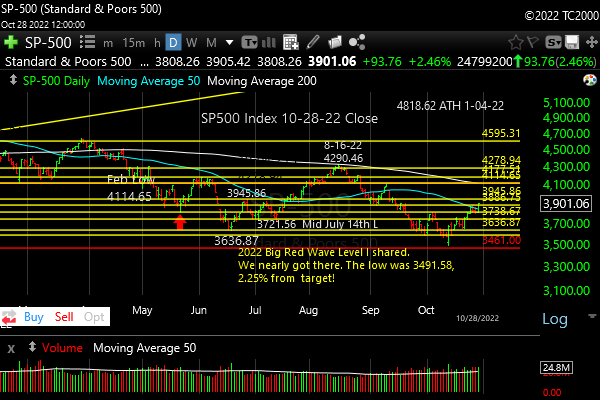Switch to the Weekly (W) timeframe
Image resolution: width=600 pixels, height=400 pixels.
pos(190,43)
